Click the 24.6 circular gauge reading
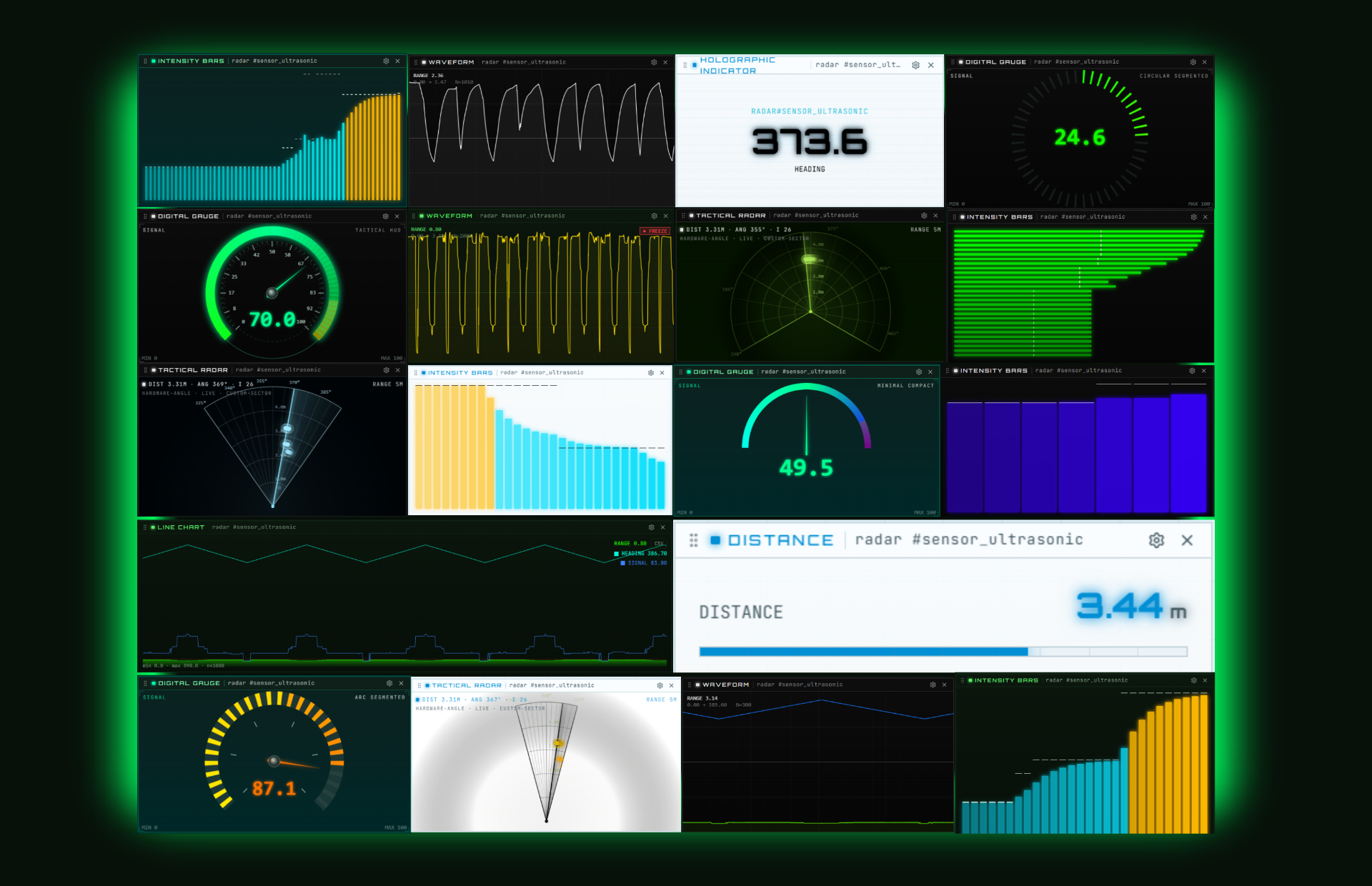The width and height of the screenshot is (1372, 886). pos(1080,137)
